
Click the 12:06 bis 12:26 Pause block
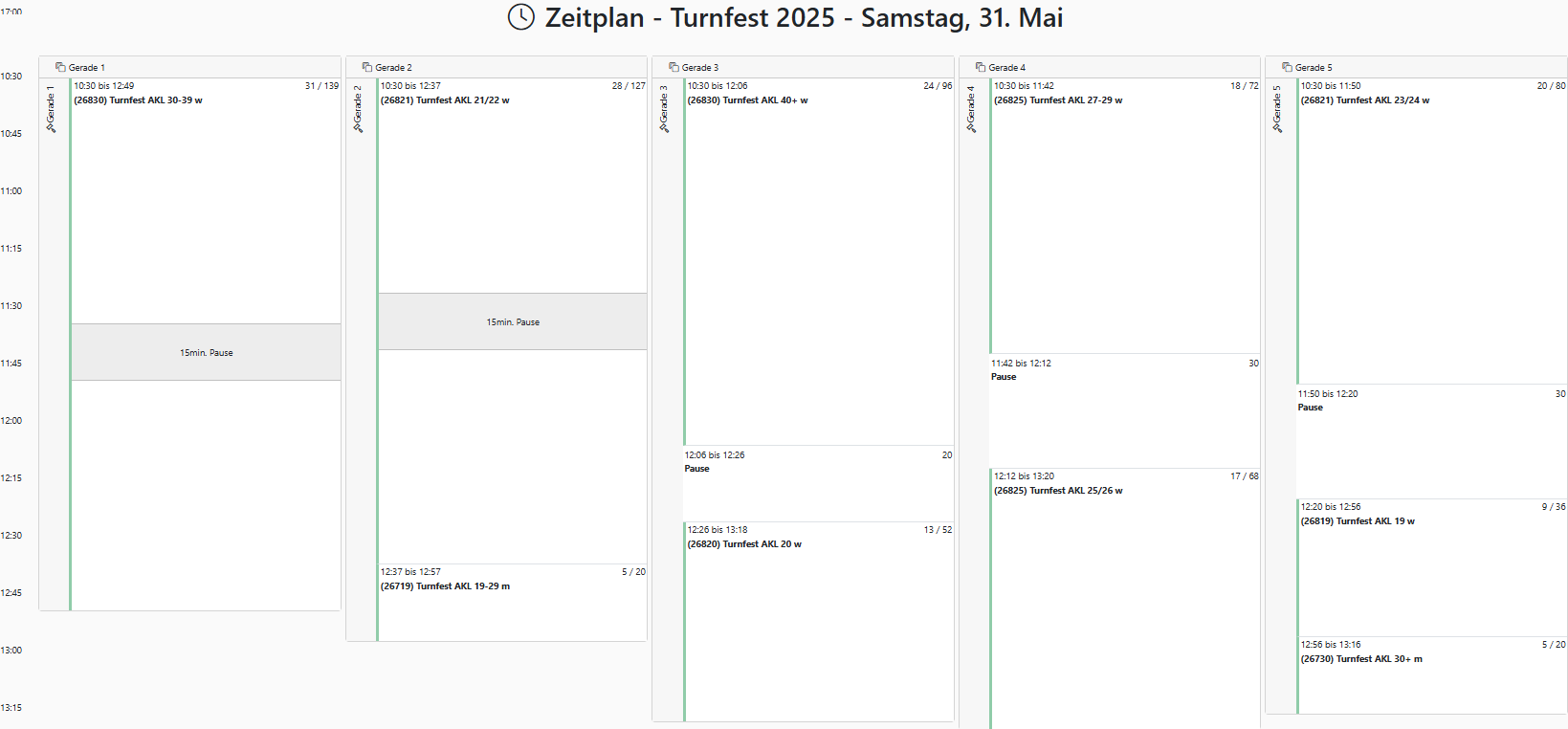click(x=818, y=483)
